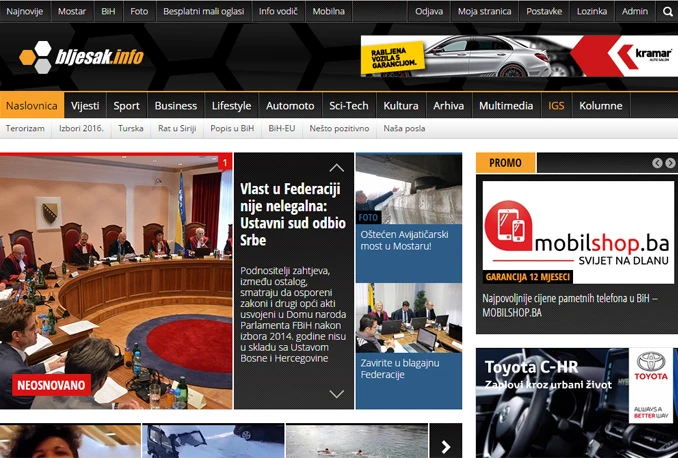This screenshot has width=678, height=458.
Task: Go to Kolumne section
Action: click(x=601, y=106)
